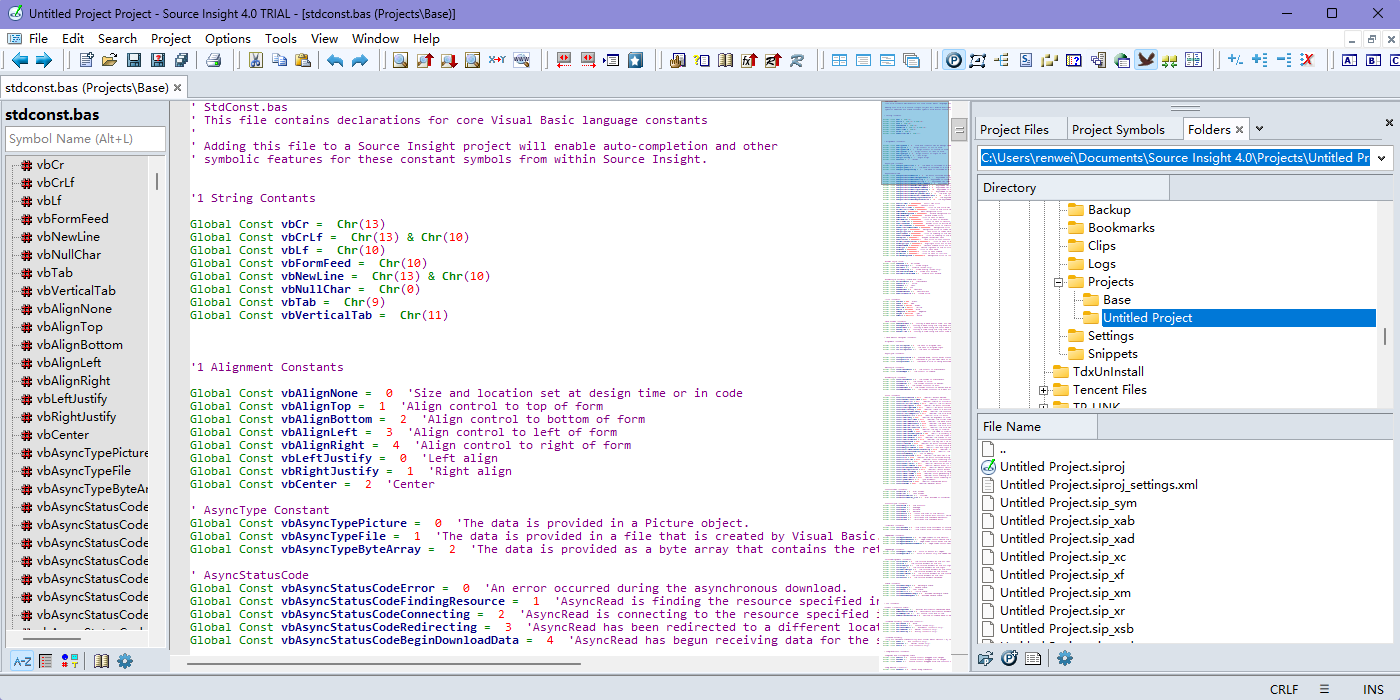Click the Save file toolbar icon
Image resolution: width=1400 pixels, height=700 pixels.
133,61
